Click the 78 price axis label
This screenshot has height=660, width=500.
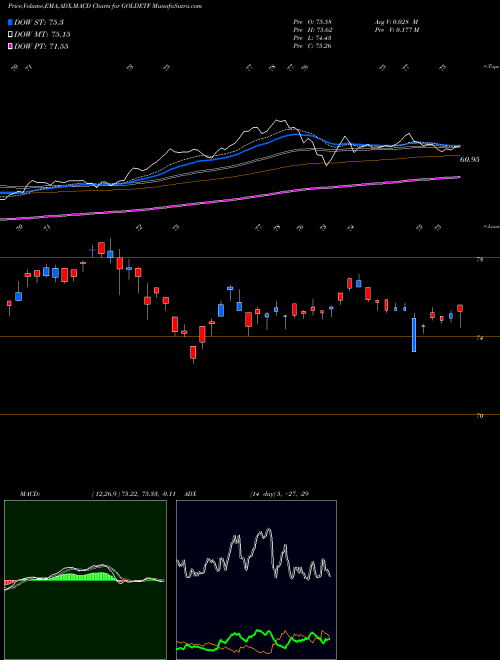coord(480,260)
